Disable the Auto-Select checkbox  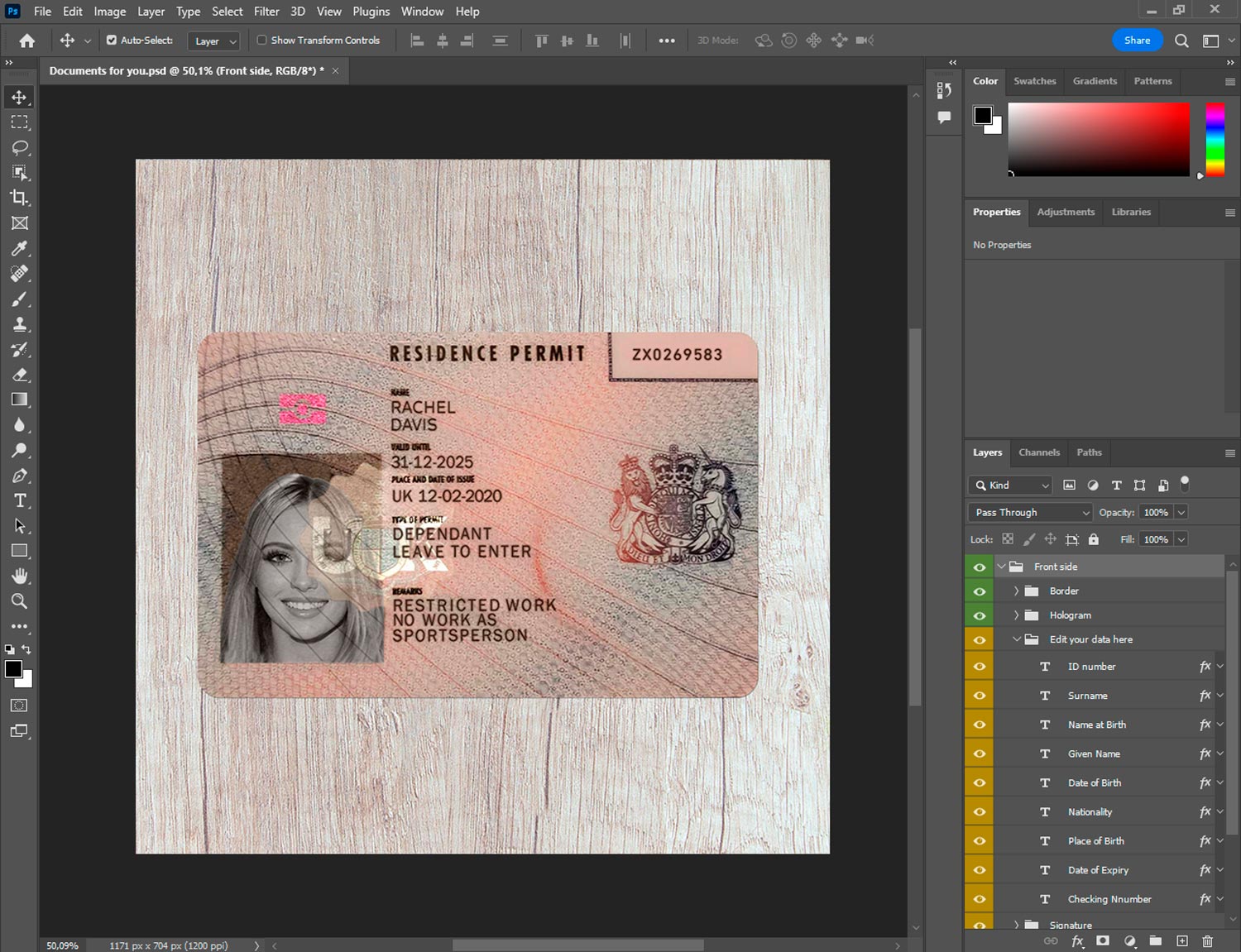click(110, 40)
